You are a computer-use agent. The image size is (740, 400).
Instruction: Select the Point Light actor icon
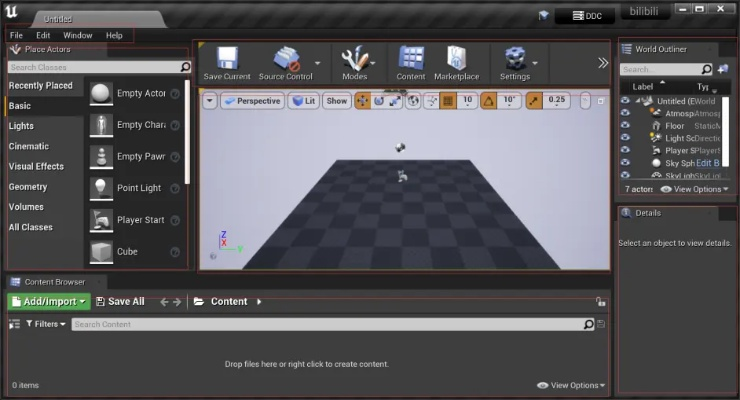100,188
